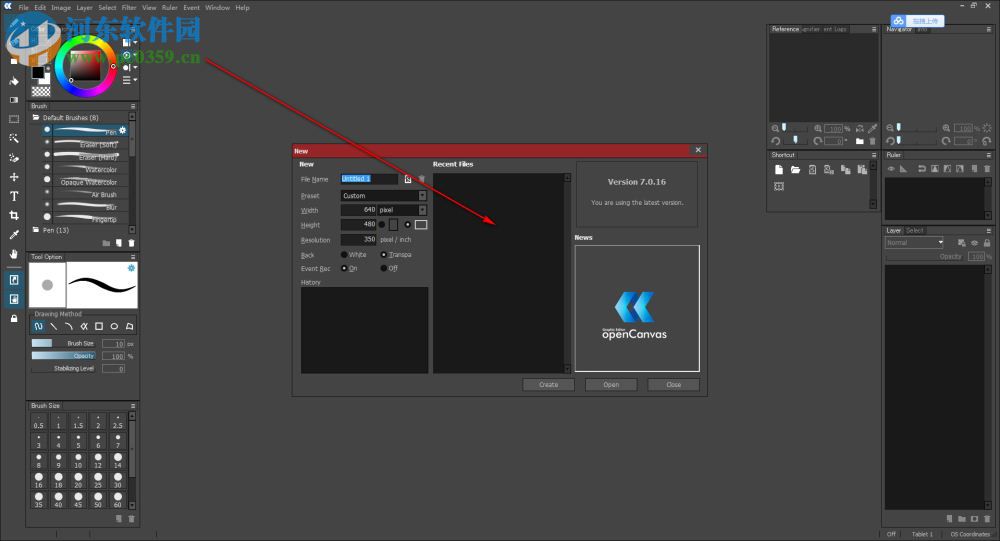Click the File Name input field

click(369, 179)
